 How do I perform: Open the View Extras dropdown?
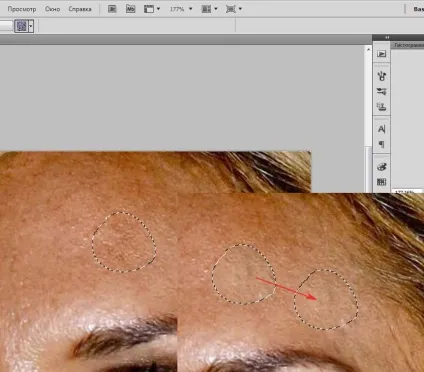tap(152, 9)
